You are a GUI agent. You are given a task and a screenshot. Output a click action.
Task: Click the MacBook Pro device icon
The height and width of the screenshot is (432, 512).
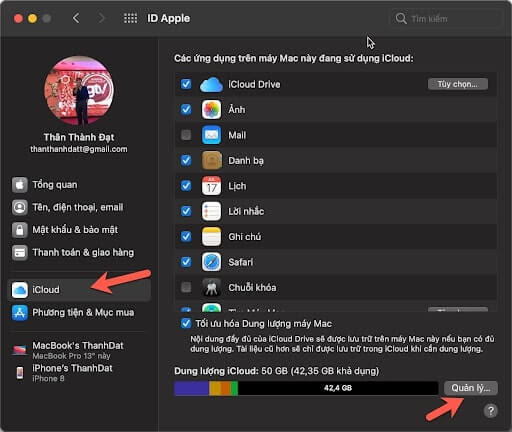(19, 350)
